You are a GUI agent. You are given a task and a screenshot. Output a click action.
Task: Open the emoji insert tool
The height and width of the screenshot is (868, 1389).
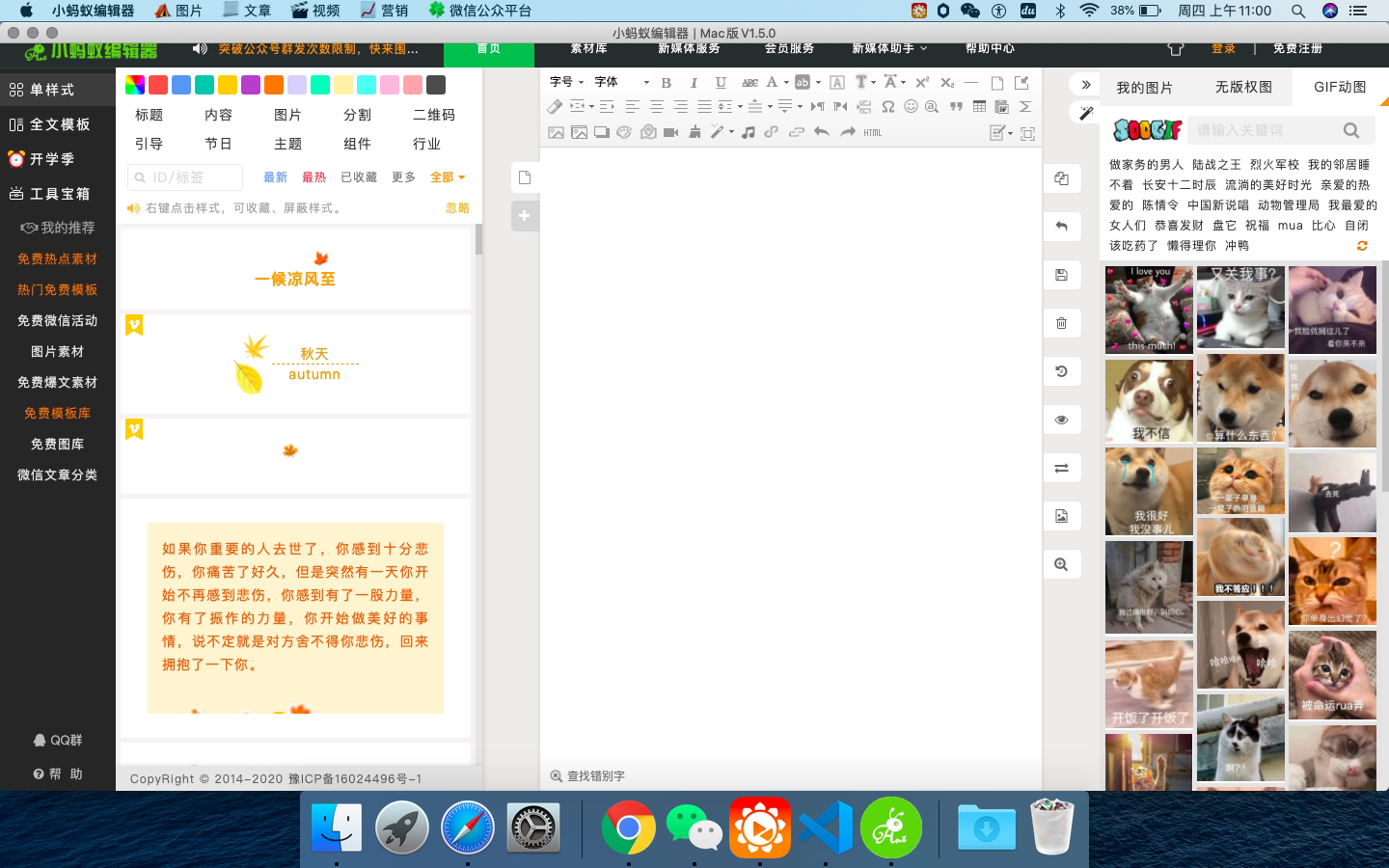(910, 107)
